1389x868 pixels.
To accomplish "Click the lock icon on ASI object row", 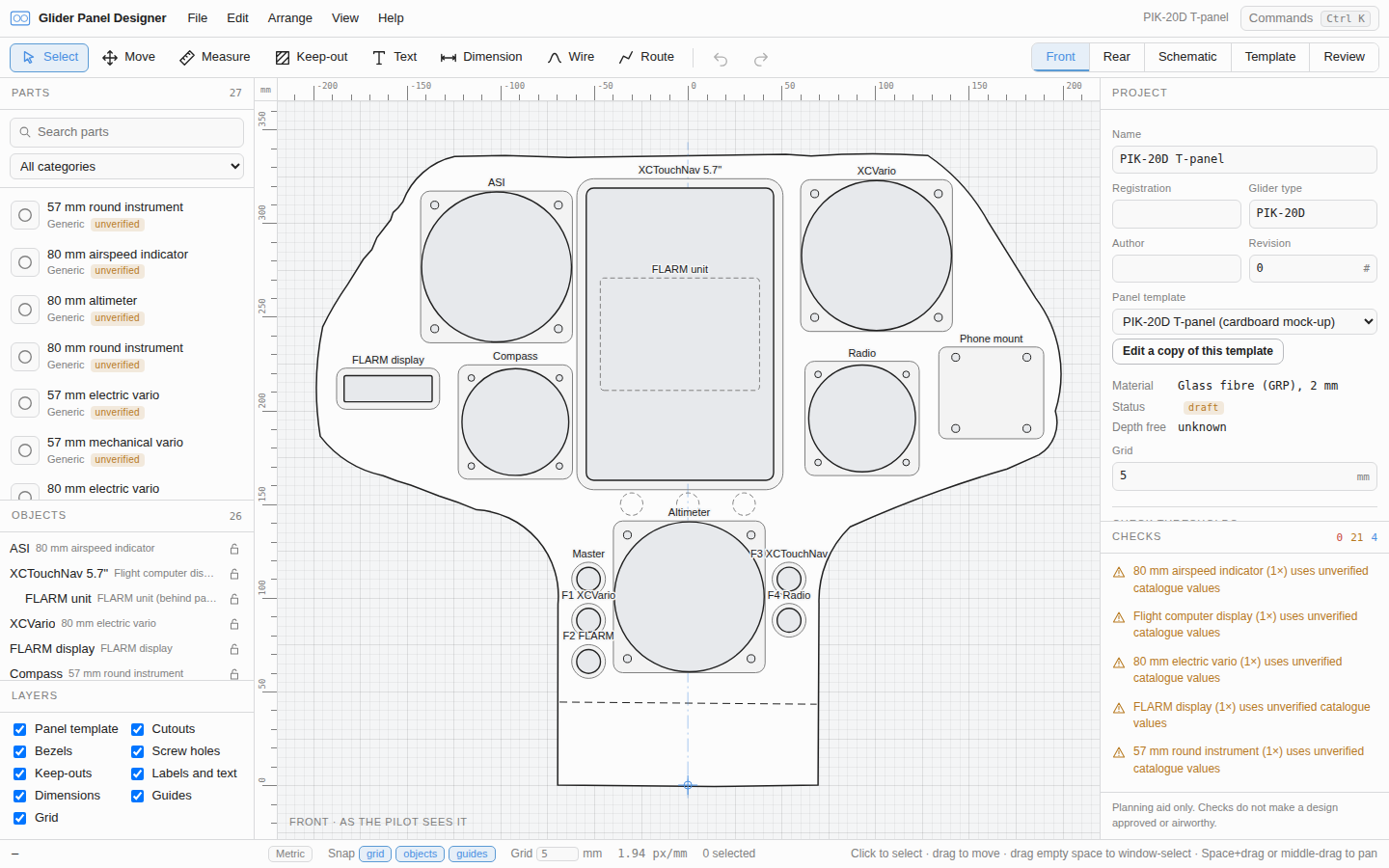I will point(234,549).
